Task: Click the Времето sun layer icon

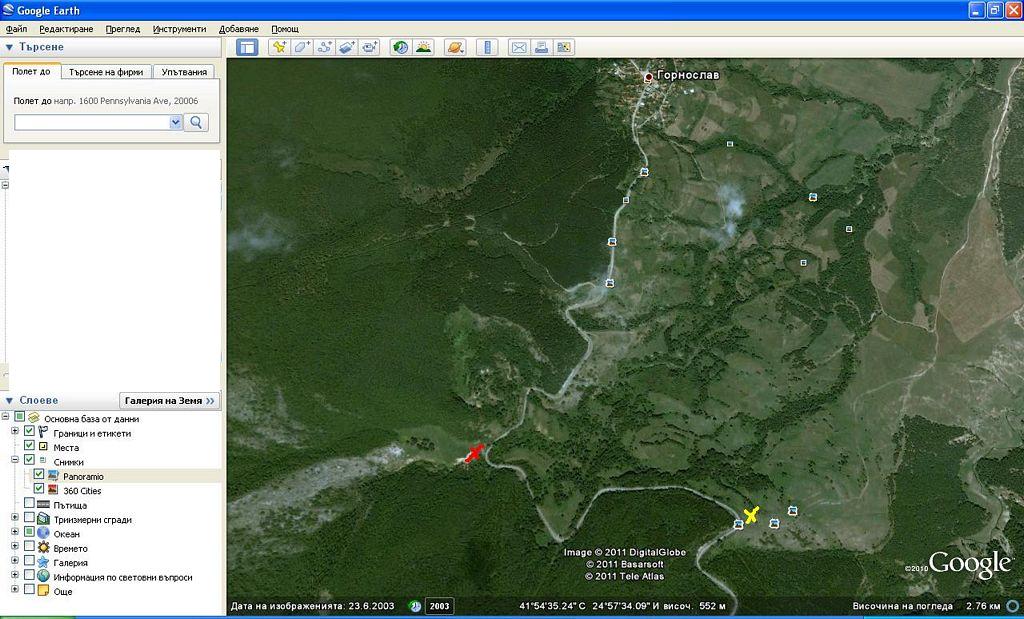Action: 43,548
